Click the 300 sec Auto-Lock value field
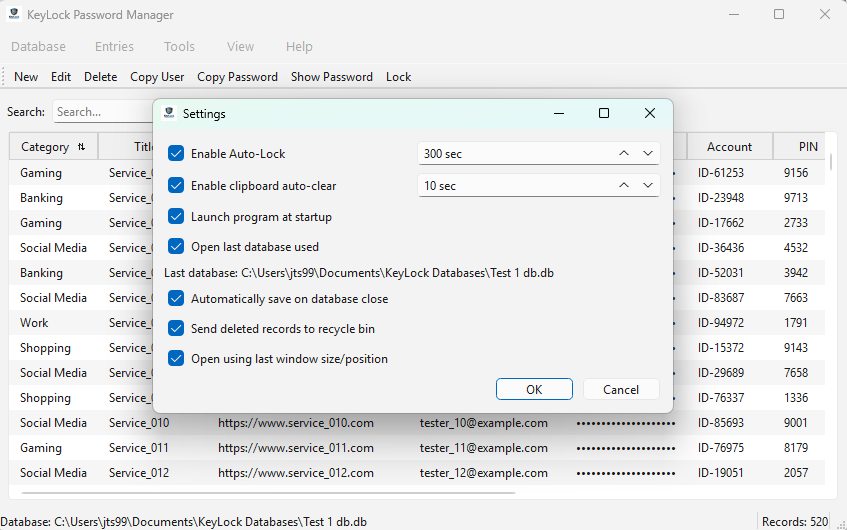 pyautogui.click(x=510, y=154)
